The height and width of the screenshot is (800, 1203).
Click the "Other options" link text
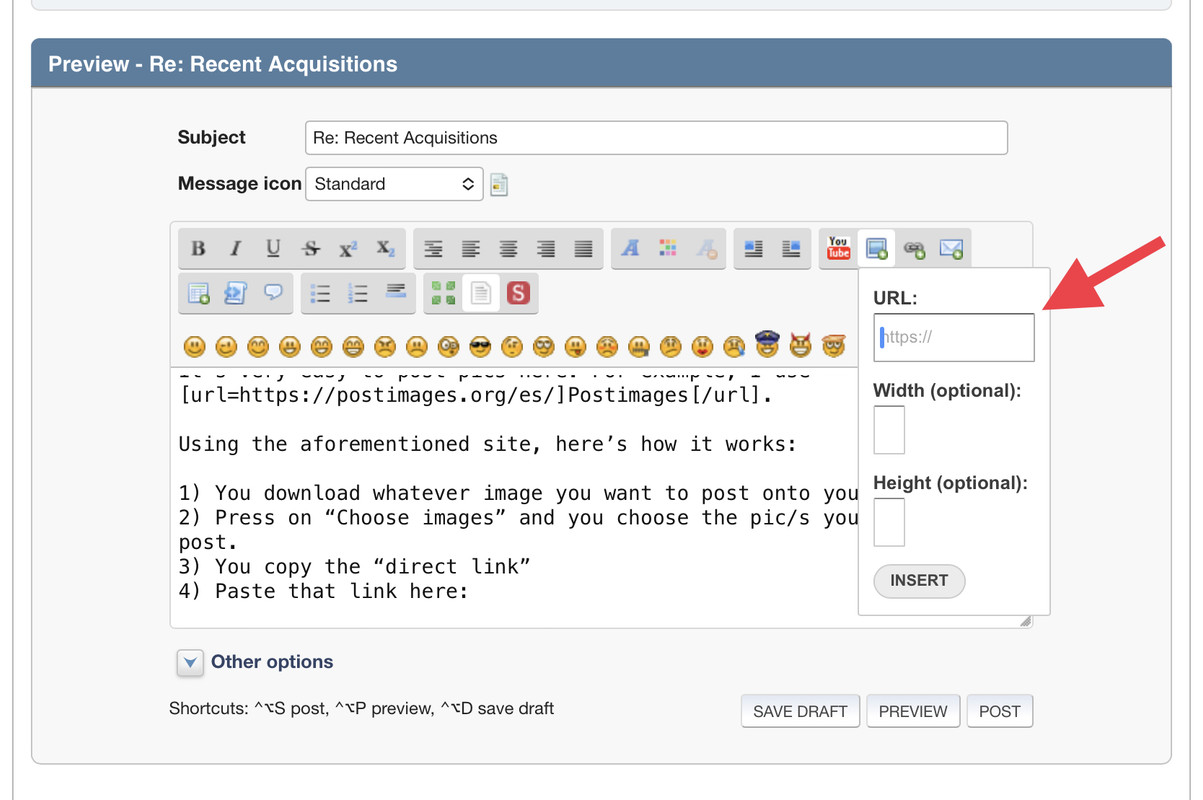tap(272, 662)
